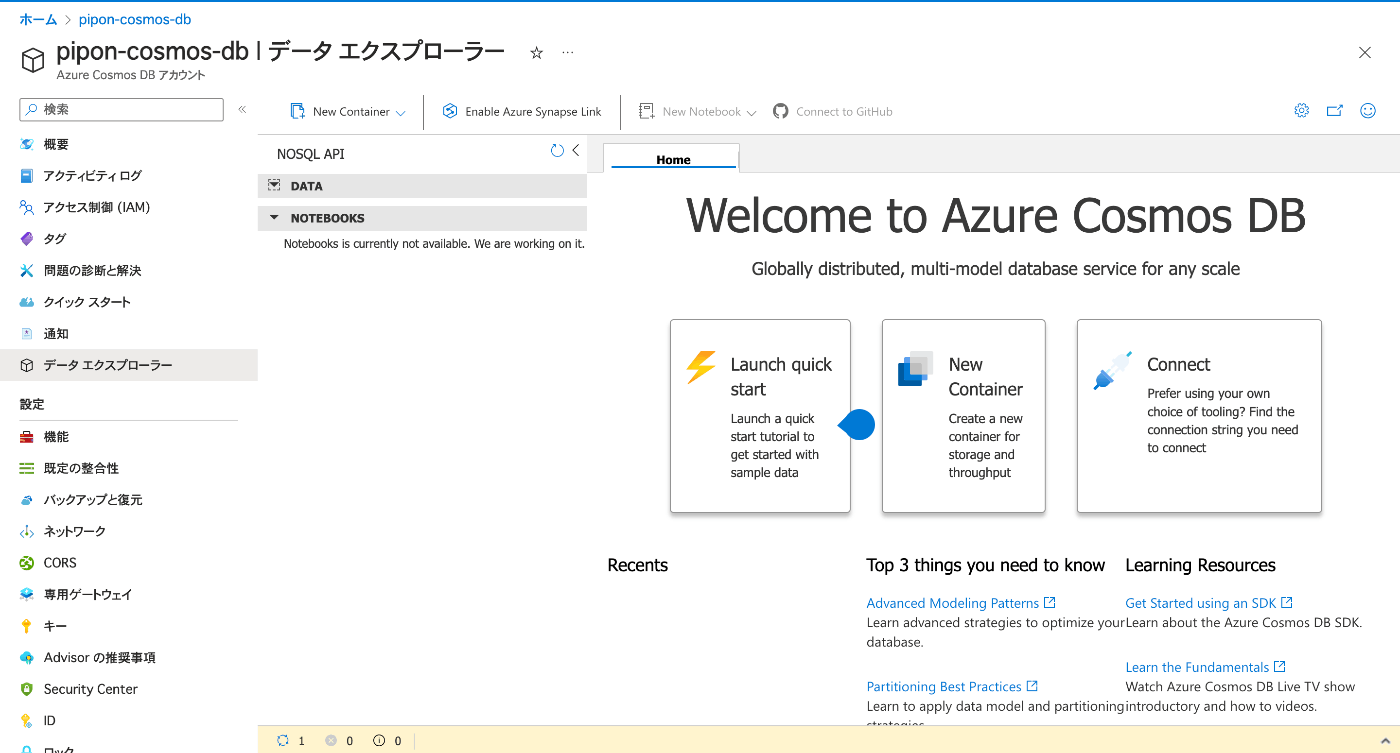This screenshot has height=753, width=1400.
Task: Click the feedback smiley icon
Action: 1368,111
